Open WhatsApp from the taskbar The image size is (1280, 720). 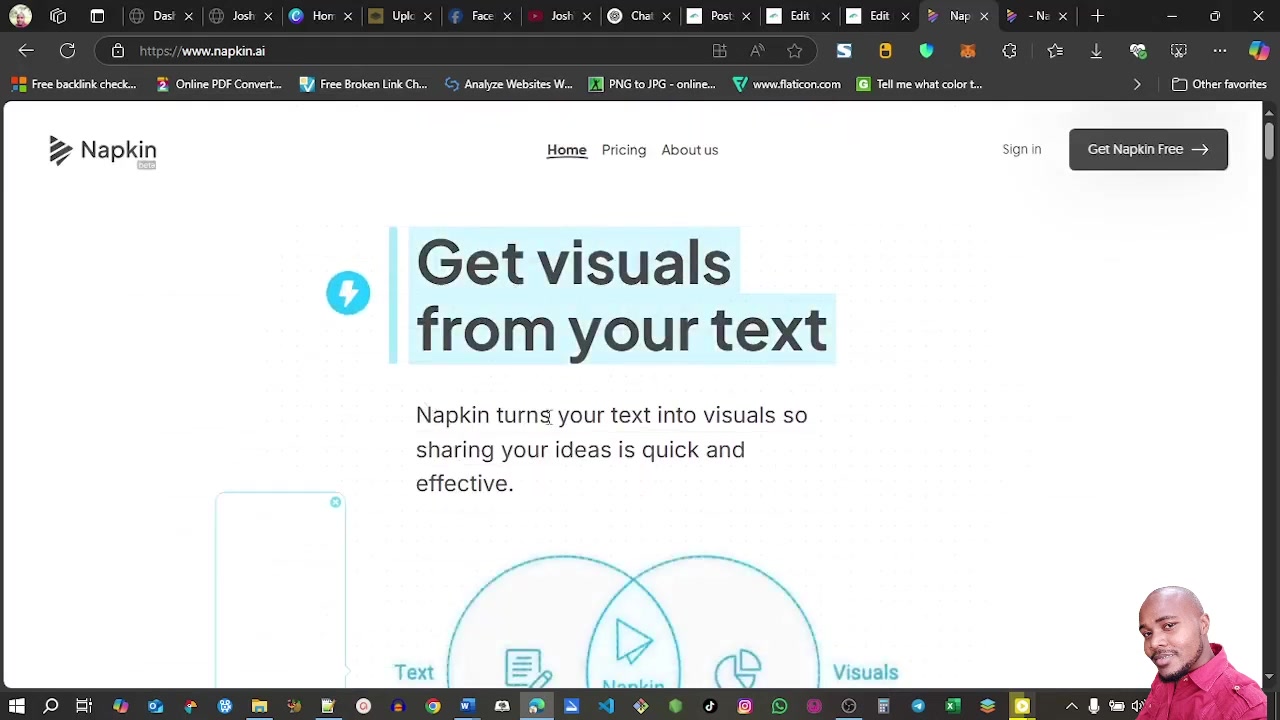click(779, 707)
